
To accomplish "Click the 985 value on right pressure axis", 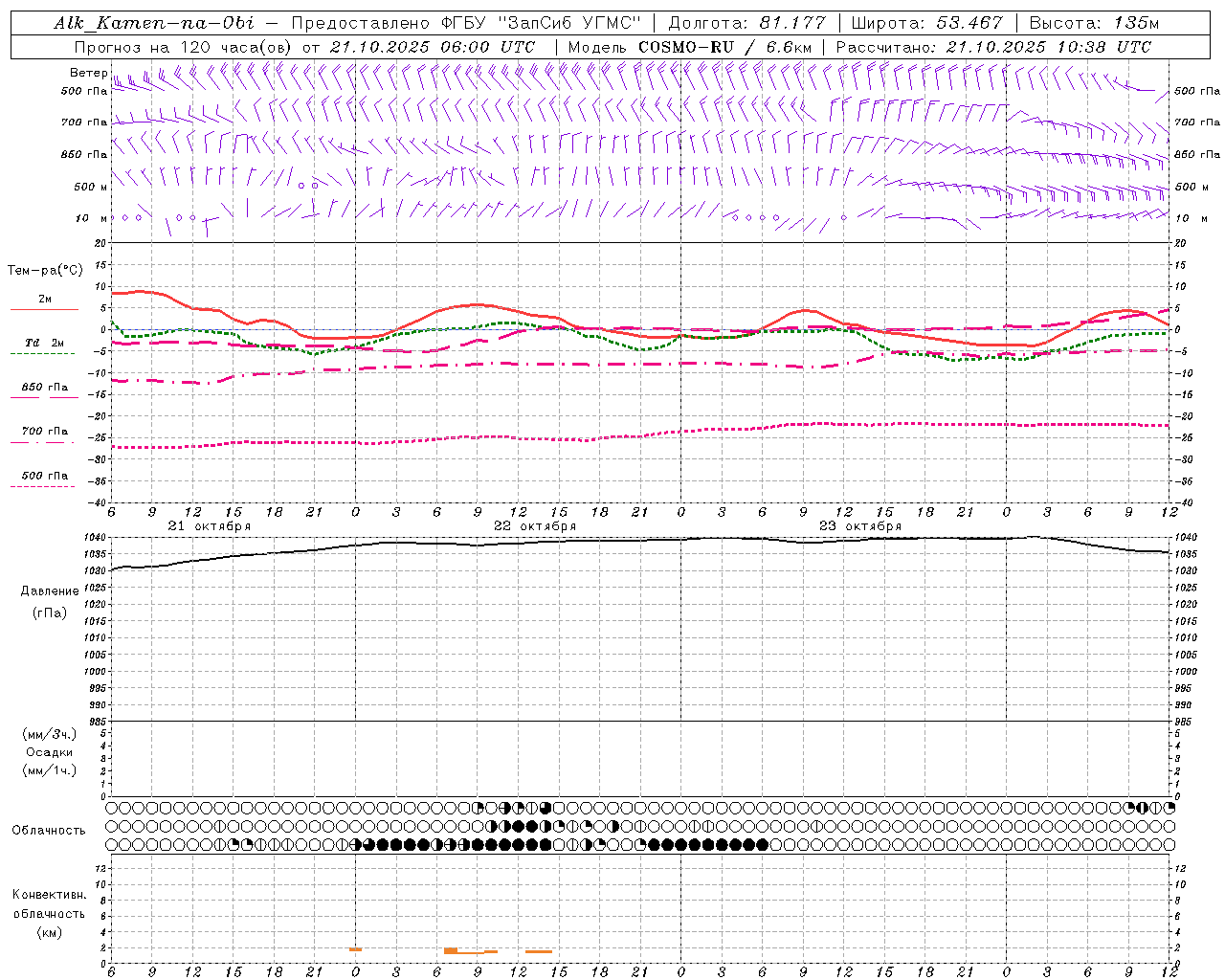I will pyautogui.click(x=1184, y=722).
